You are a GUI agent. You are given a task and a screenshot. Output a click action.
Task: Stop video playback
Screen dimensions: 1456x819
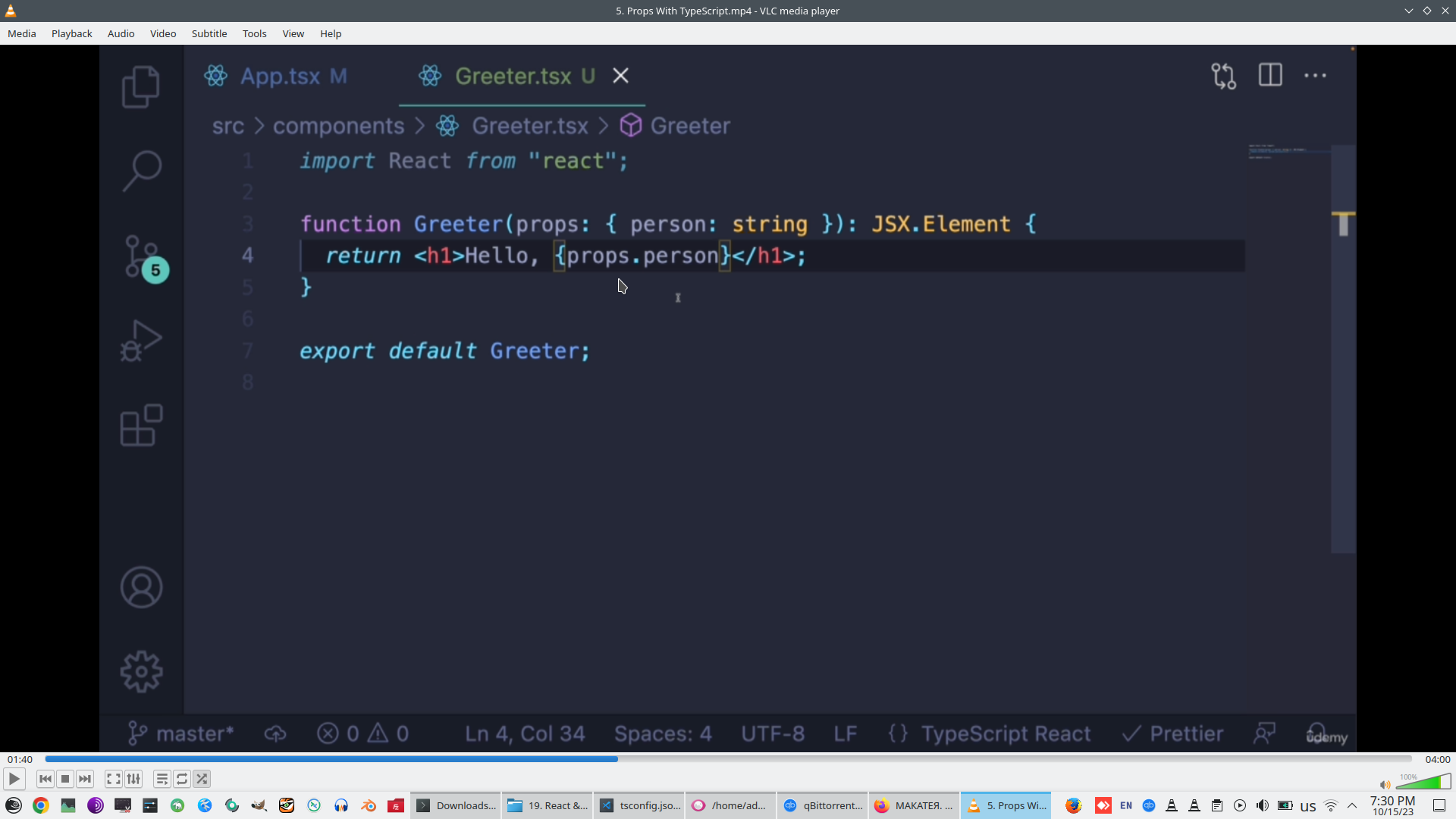tap(65, 779)
